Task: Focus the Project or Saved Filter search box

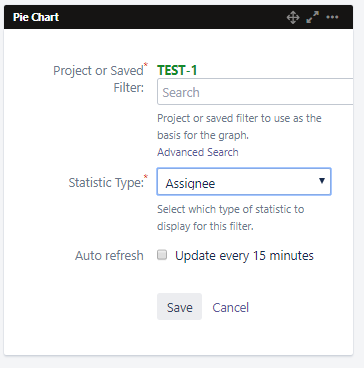Action: (x=255, y=92)
